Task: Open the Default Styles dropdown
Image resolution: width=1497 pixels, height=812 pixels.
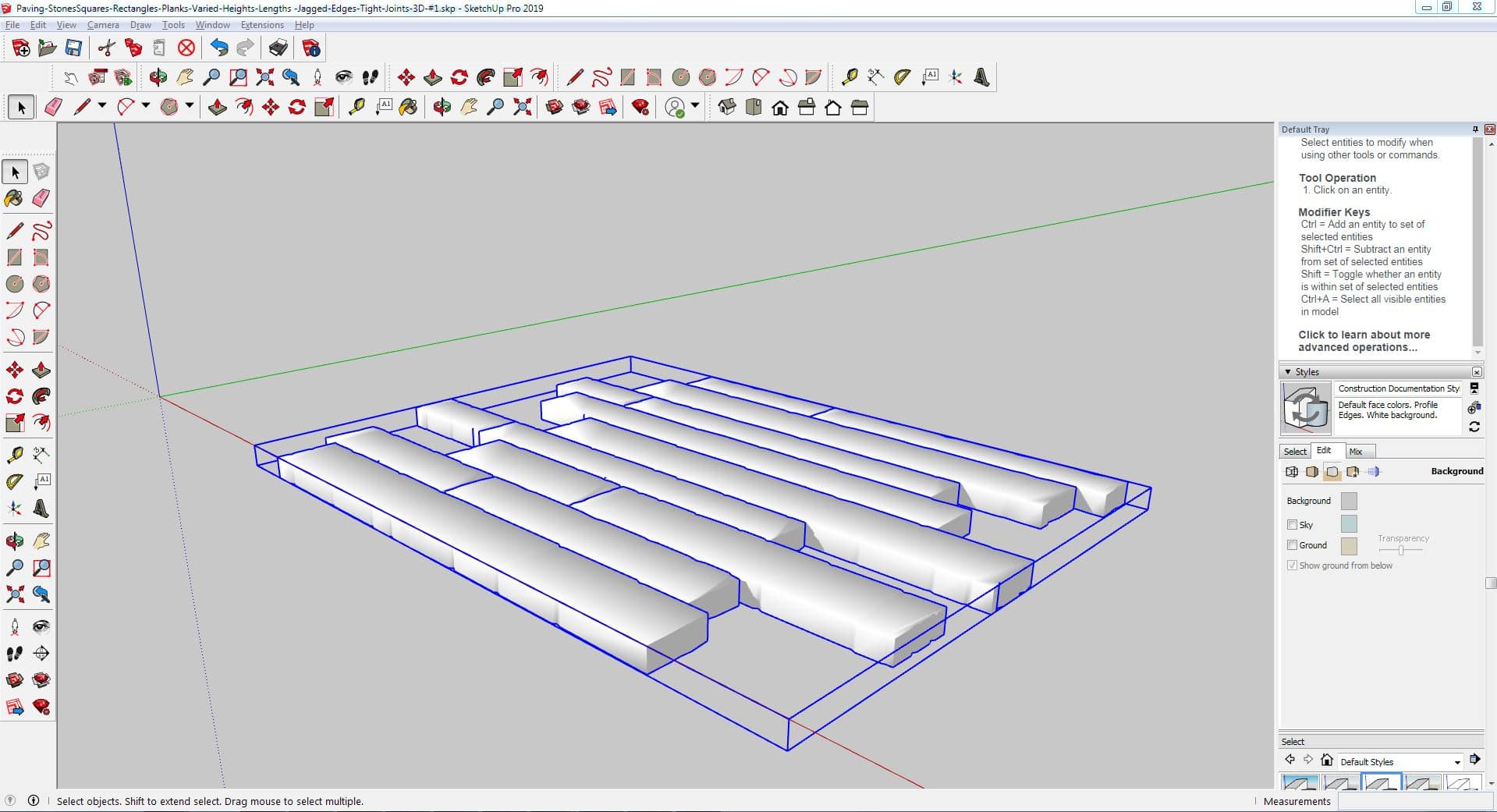Action: pyautogui.click(x=1456, y=762)
